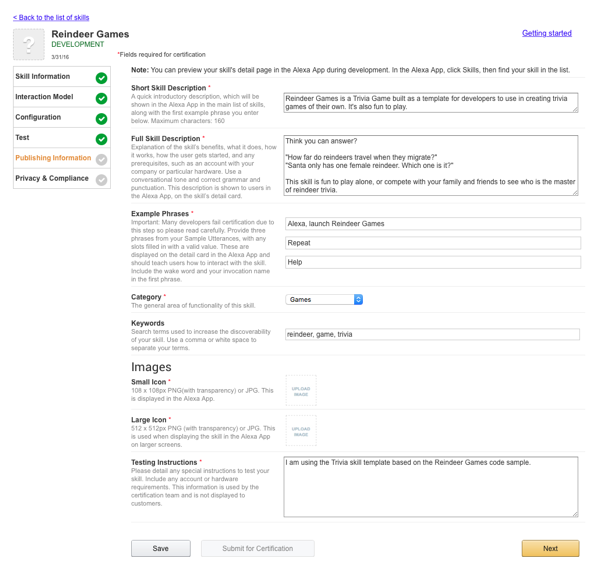Grab the resize handle of Testing Instructions box
This screenshot has height=571, width=600.
click(575, 515)
